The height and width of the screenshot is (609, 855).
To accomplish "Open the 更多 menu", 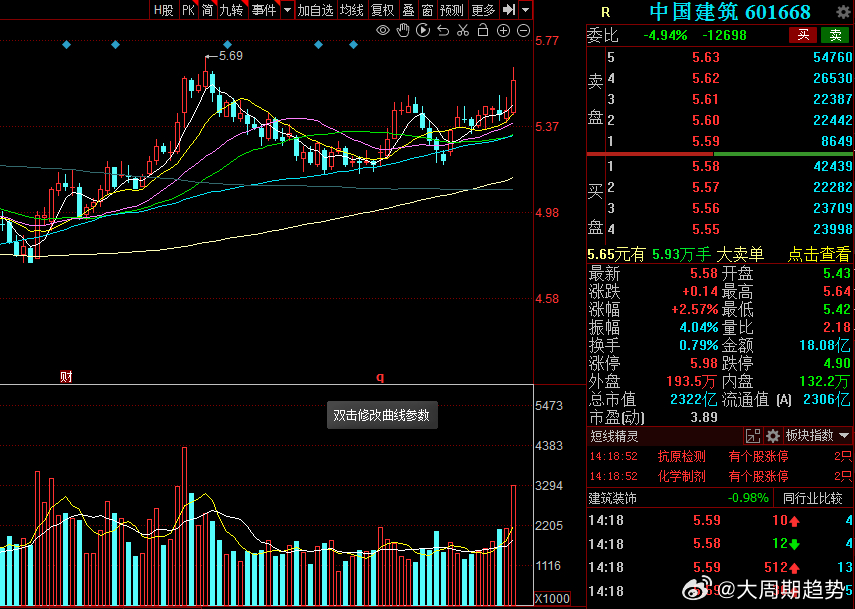I will pos(483,10).
